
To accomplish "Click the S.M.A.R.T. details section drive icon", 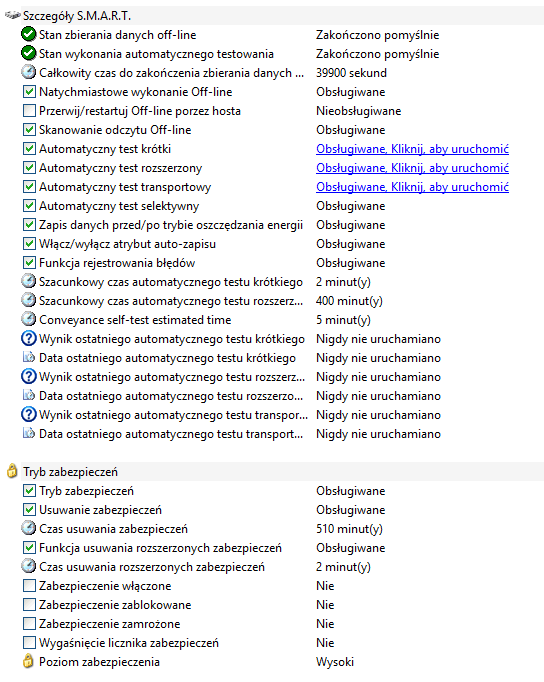I will pos(12,16).
